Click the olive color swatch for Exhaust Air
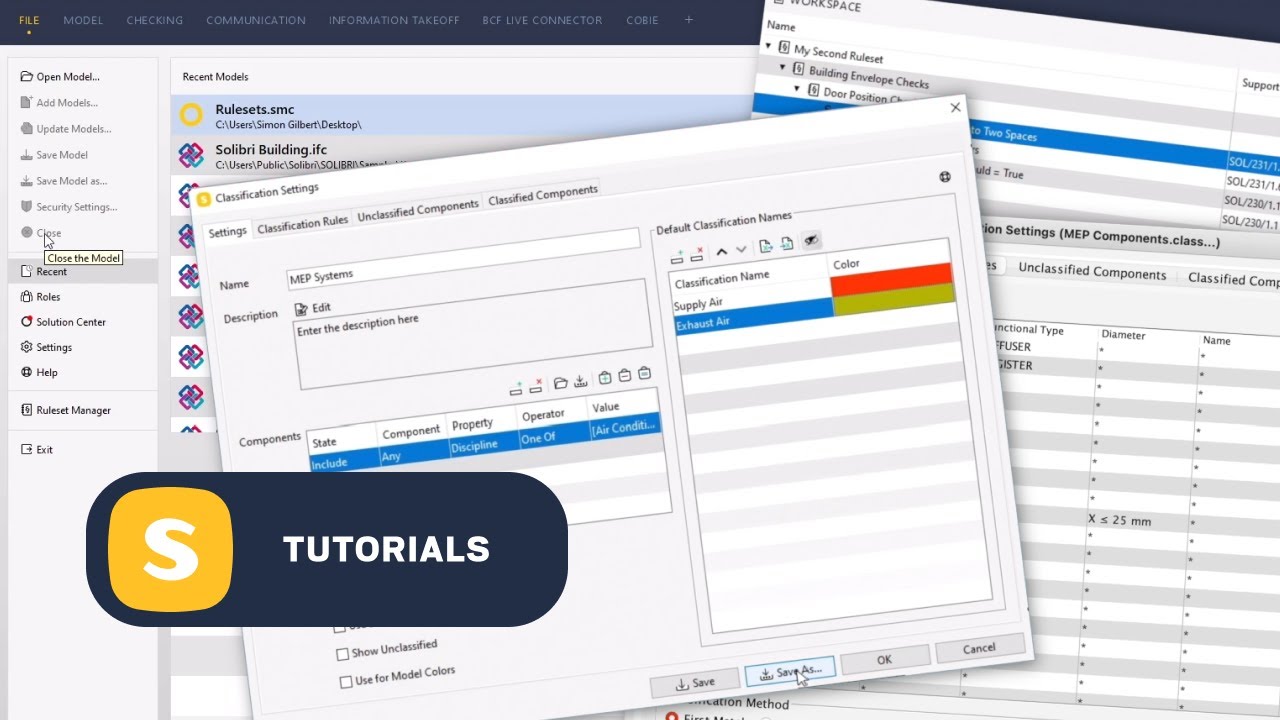This screenshot has height=720, width=1280. pos(894,298)
